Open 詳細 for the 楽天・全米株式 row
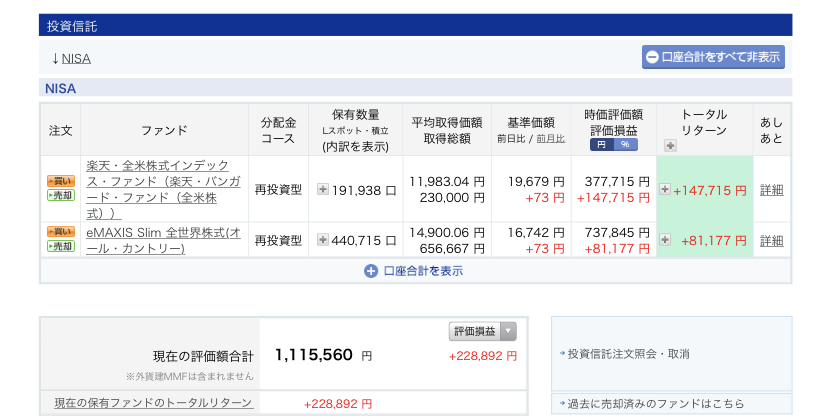Viewport: 828px width, 419px height. pos(771,190)
